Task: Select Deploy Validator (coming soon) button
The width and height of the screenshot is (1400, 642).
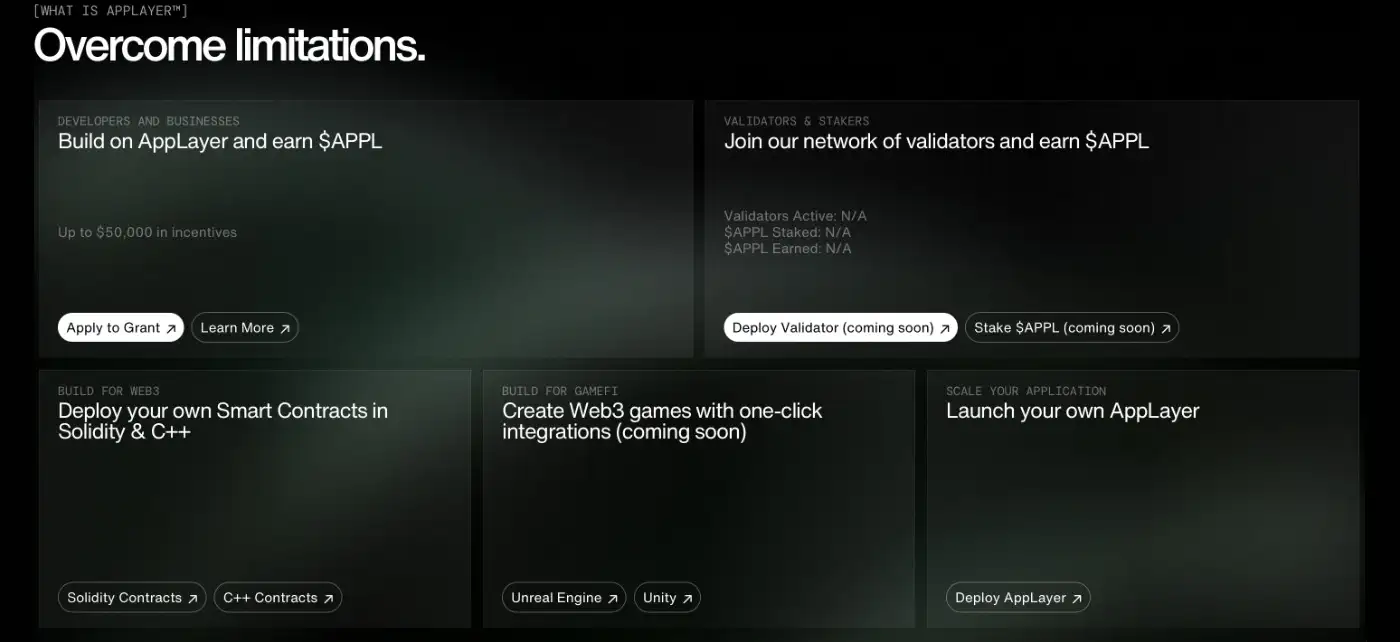Action: pyautogui.click(x=841, y=328)
